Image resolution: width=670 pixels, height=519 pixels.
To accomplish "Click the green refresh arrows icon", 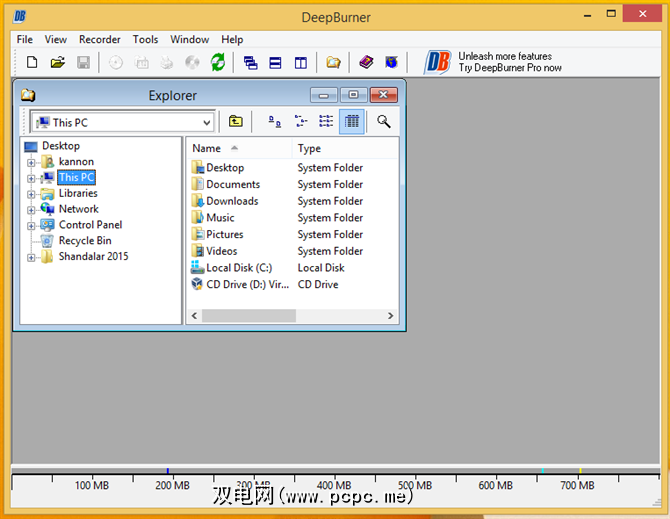I will [218, 63].
